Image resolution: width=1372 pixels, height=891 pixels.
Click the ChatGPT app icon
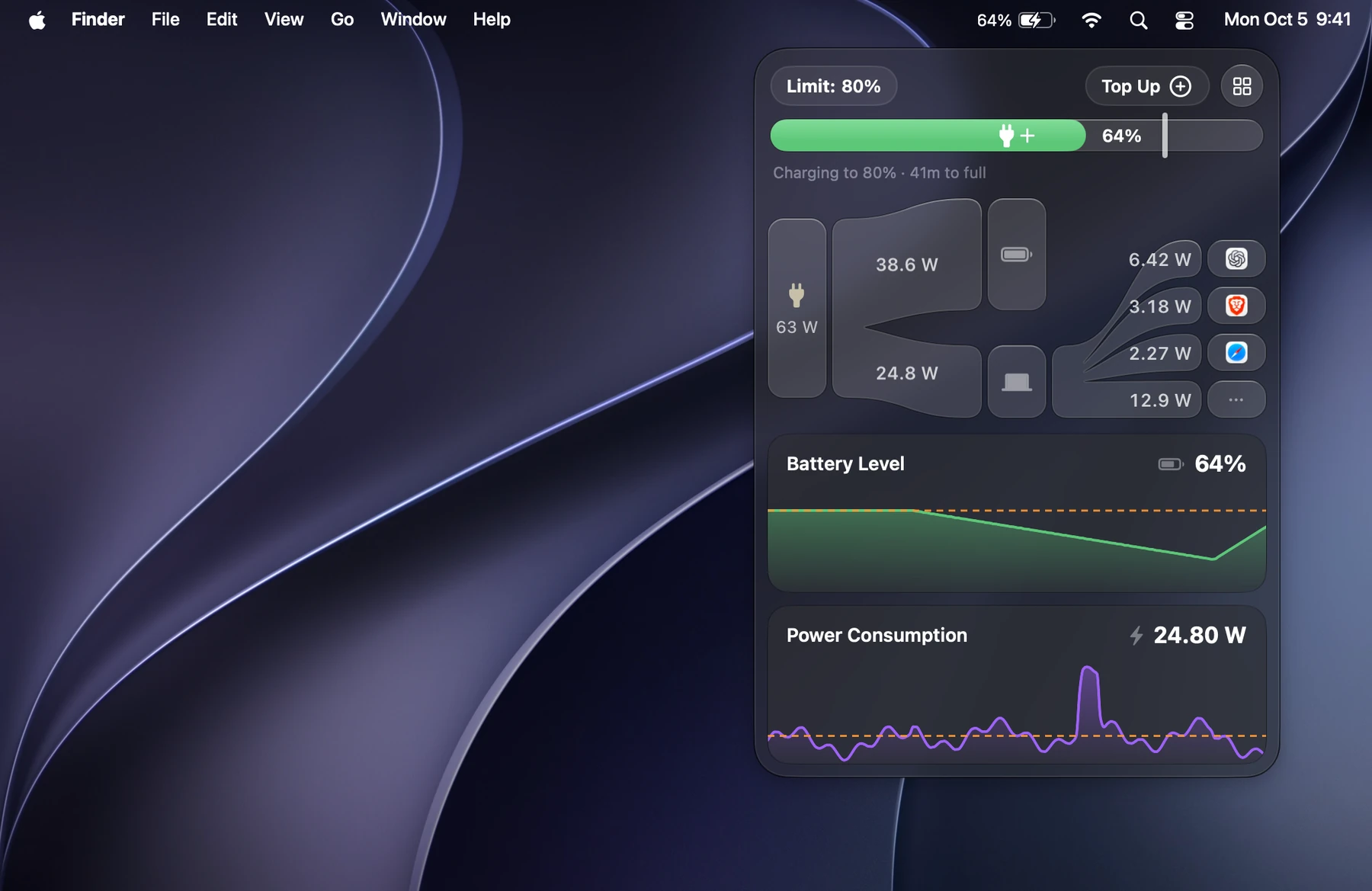[1236, 259]
